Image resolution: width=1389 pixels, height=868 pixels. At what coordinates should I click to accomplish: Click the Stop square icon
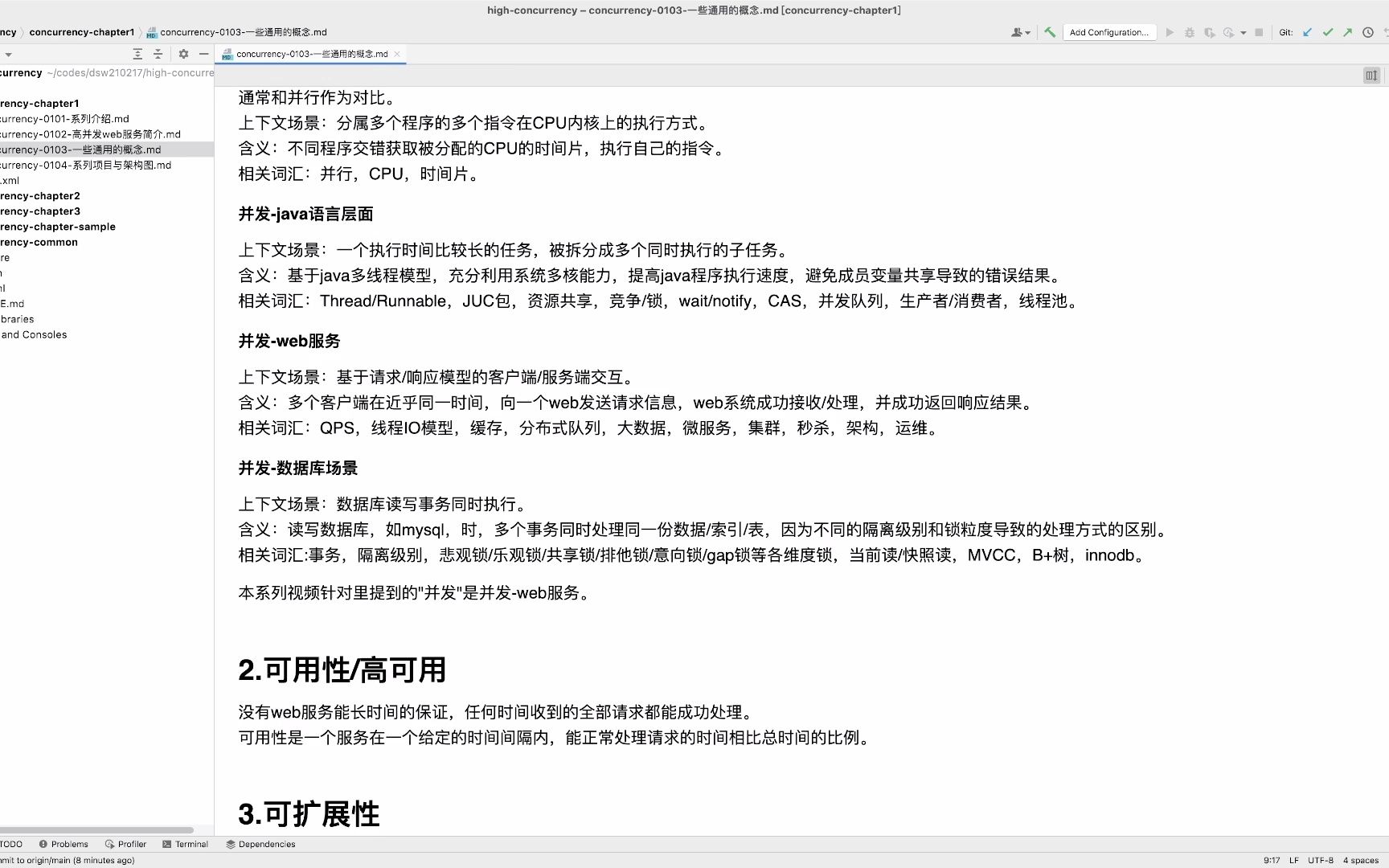tap(1259, 32)
